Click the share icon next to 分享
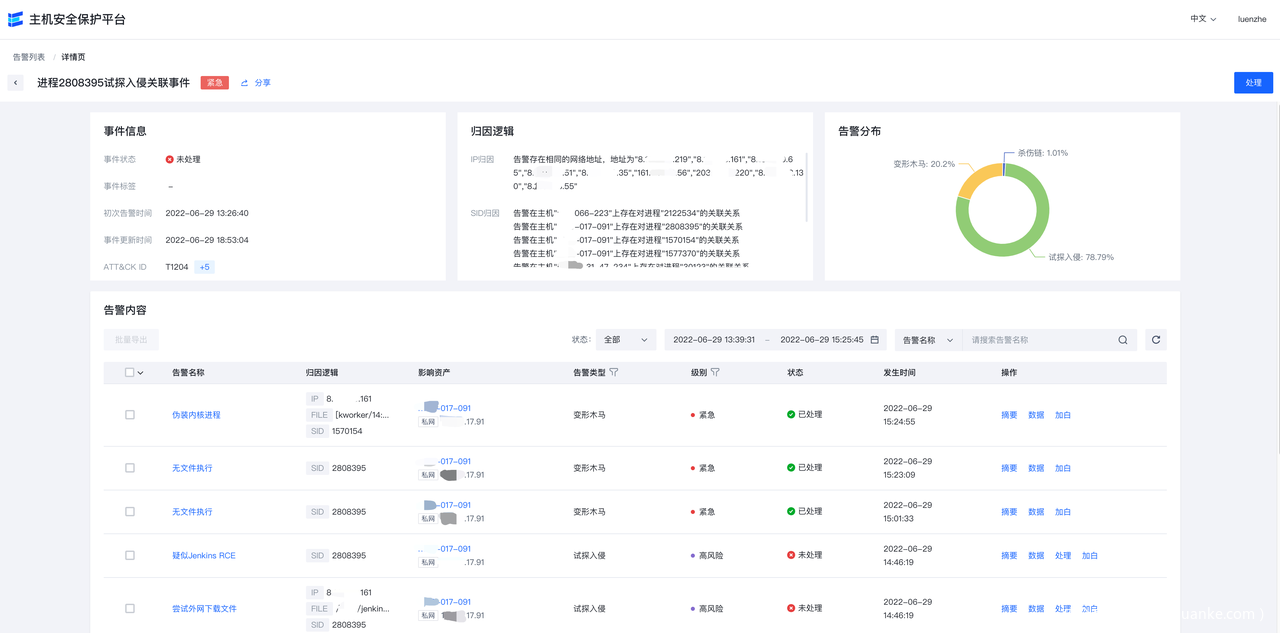This screenshot has height=633, width=1280. [244, 83]
